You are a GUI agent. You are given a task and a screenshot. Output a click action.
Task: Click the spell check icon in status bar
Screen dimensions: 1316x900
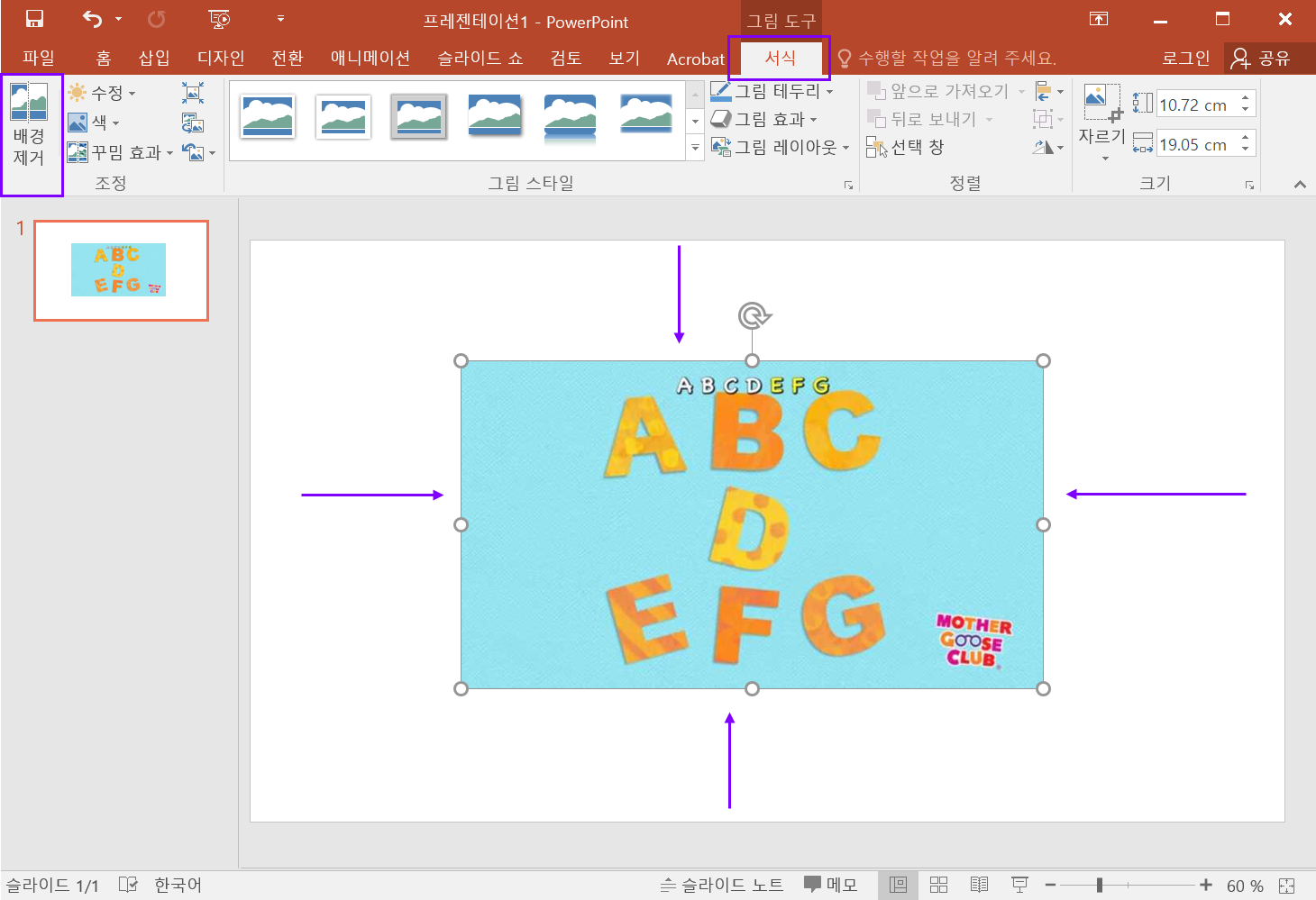[128, 885]
